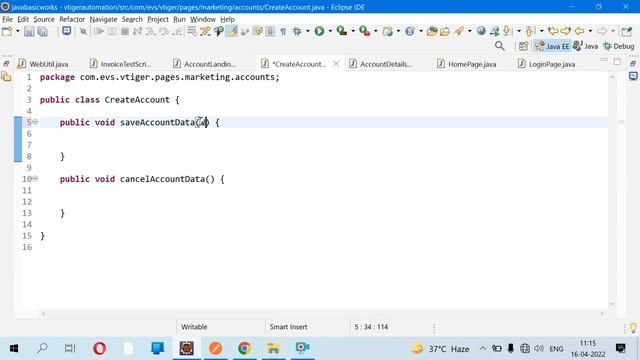Switch to the Debug perspective
Viewport: 640px width, 360px height.
[619, 46]
